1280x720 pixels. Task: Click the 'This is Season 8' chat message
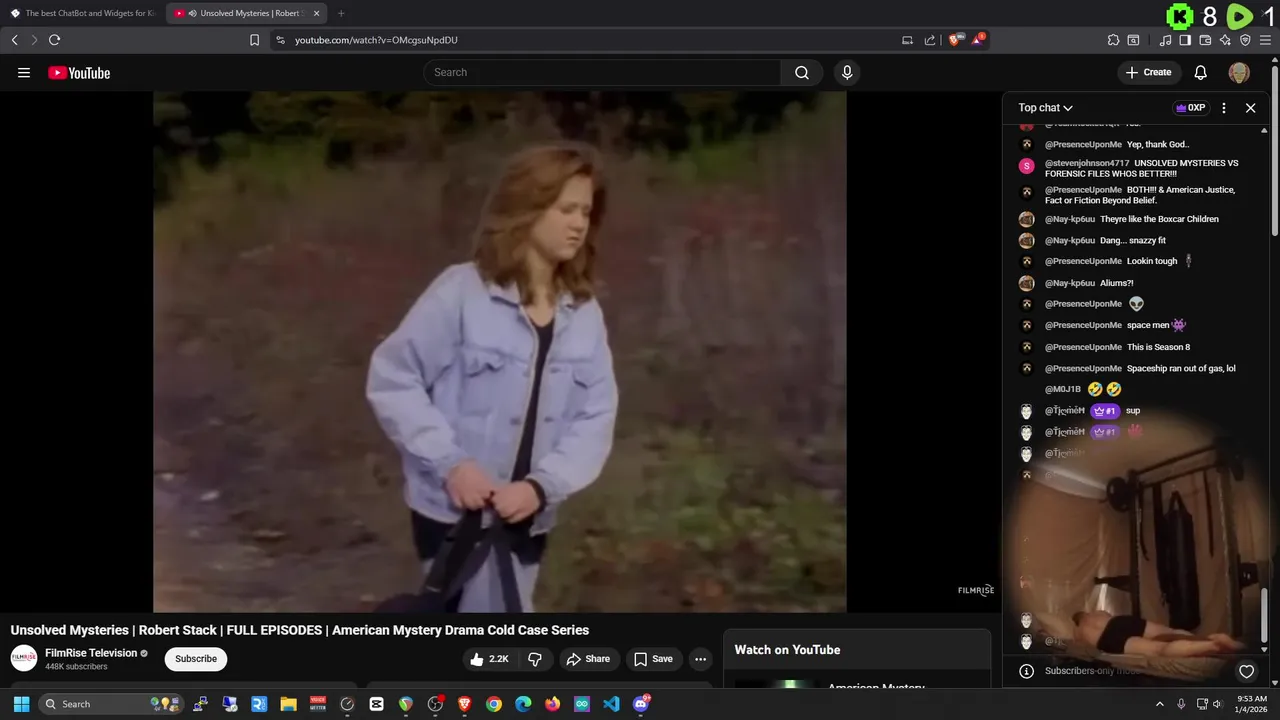click(1158, 347)
